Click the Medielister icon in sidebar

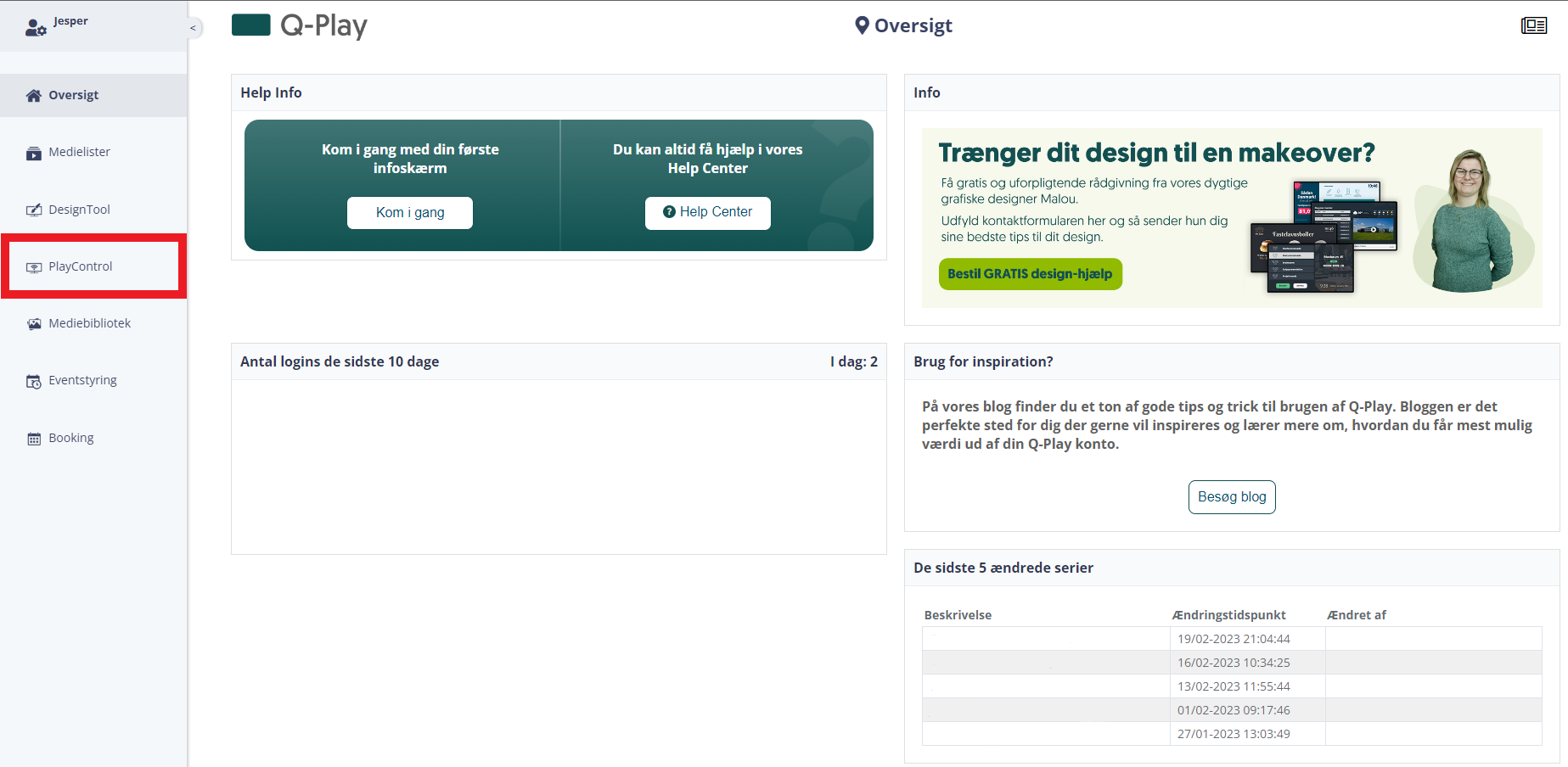[x=34, y=153]
